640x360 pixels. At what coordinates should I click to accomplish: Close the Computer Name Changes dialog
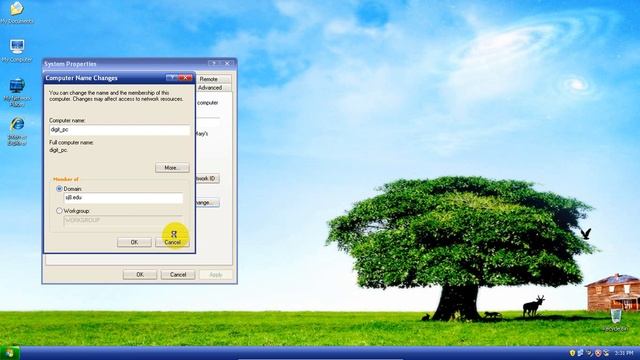185,78
